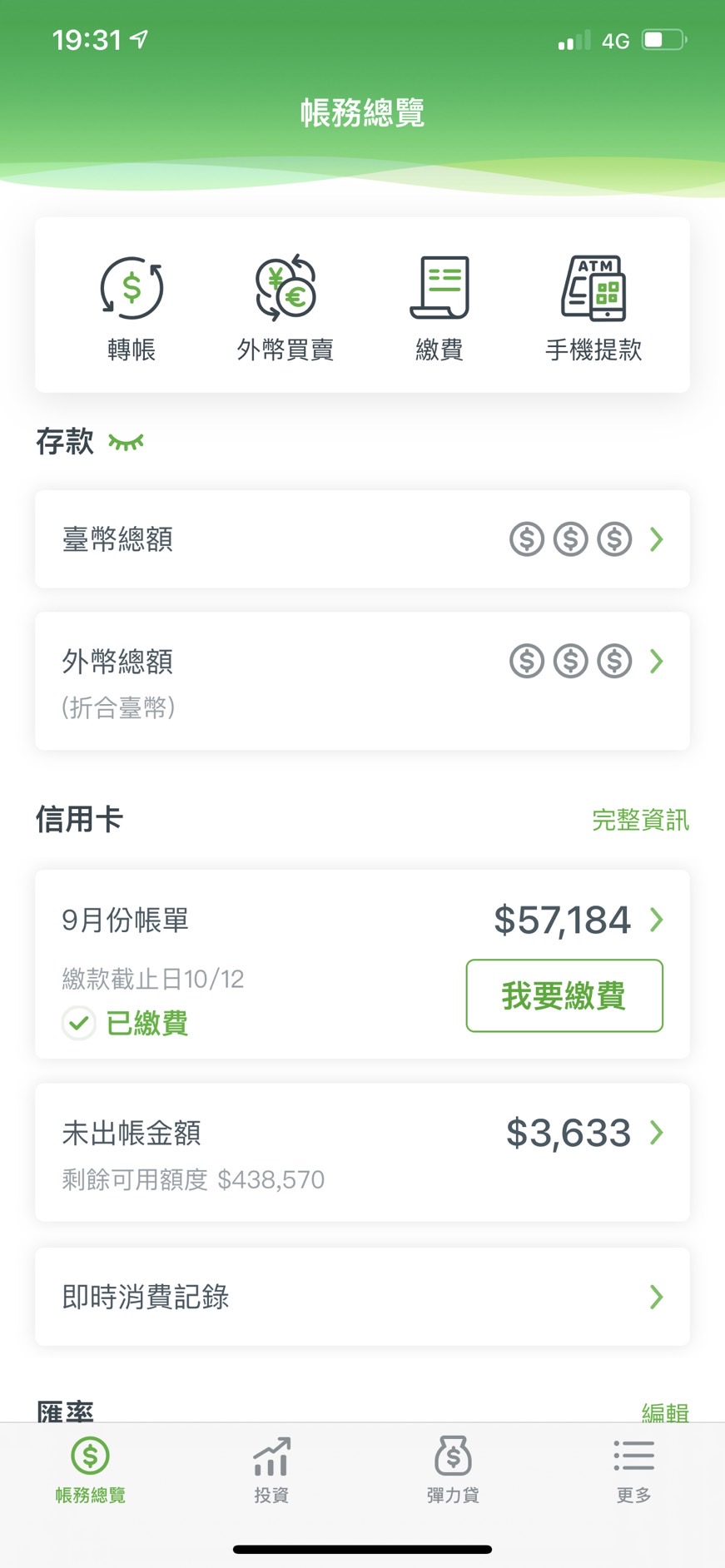
Task: Expand 臺幣總額 row chevron
Action: (x=657, y=539)
